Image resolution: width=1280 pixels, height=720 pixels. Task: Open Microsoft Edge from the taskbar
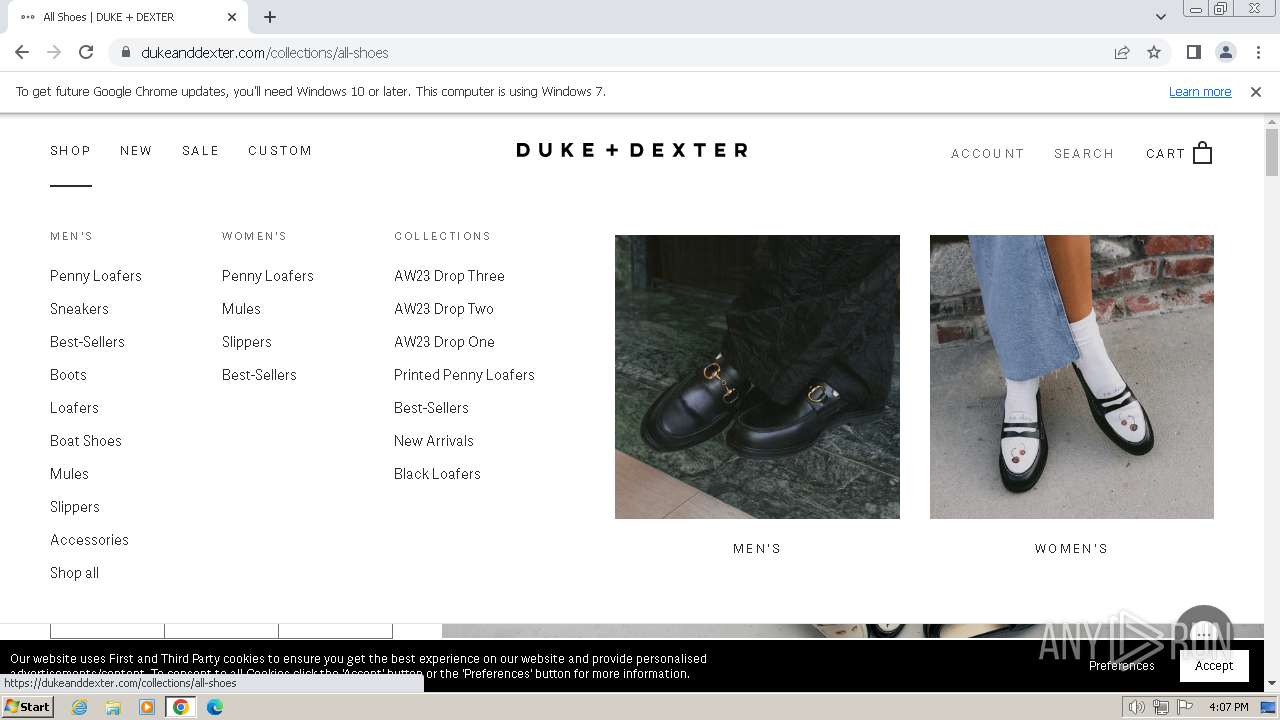pos(214,707)
